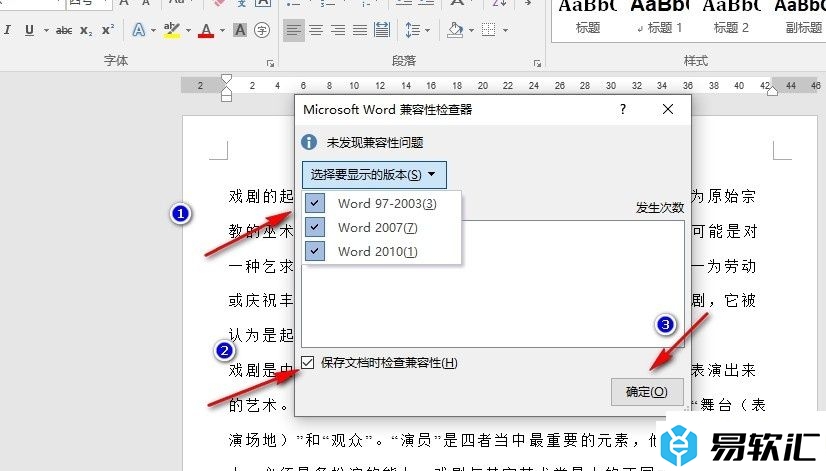
Task: Click 样式 group label
Action: point(695,61)
